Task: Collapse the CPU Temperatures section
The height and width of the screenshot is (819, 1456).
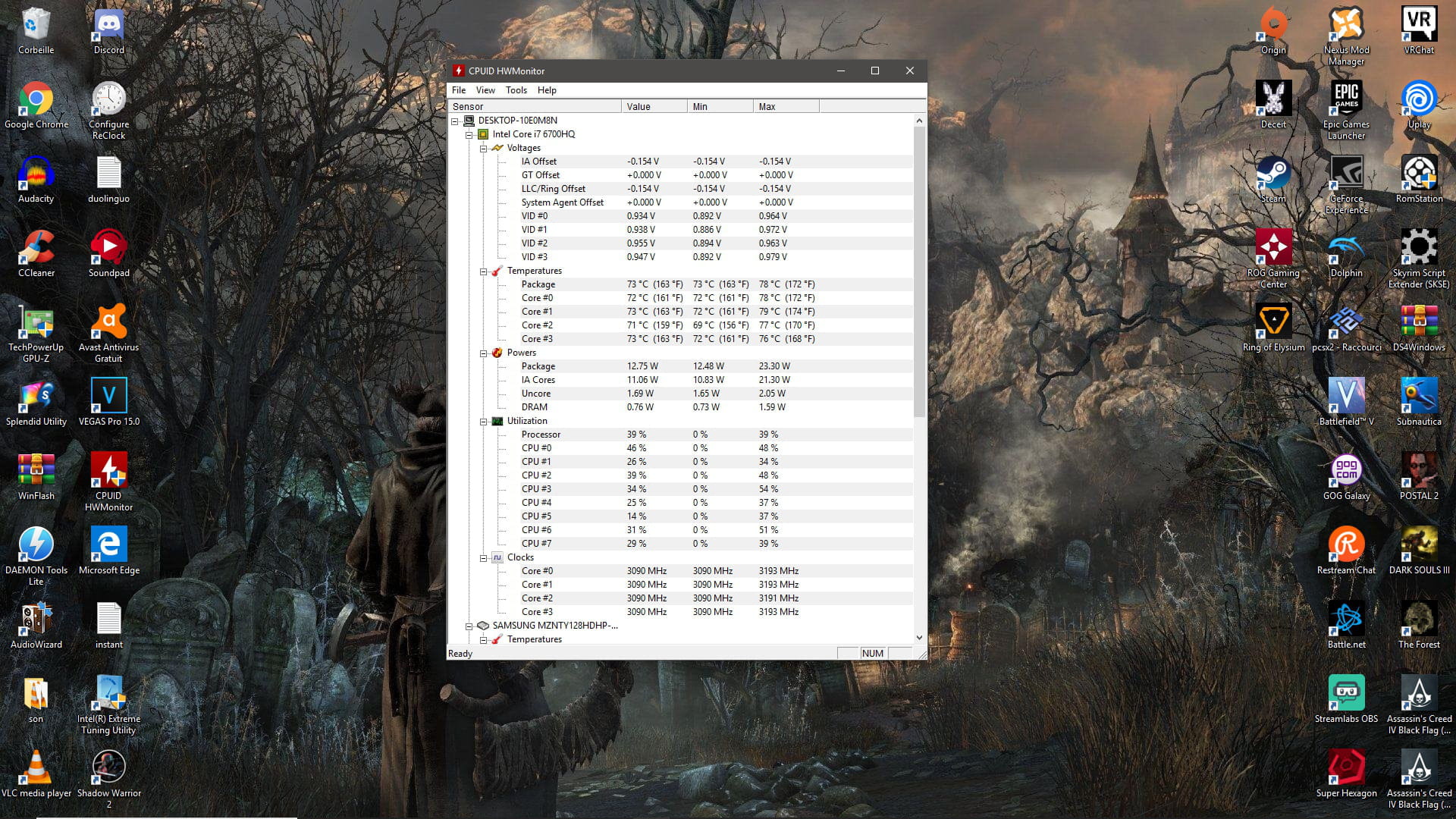Action: [x=484, y=271]
